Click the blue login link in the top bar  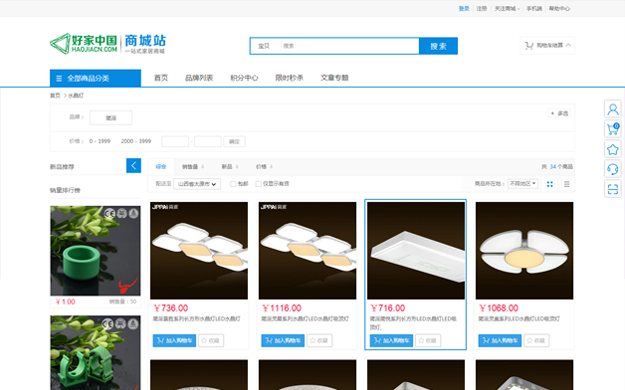464,8
